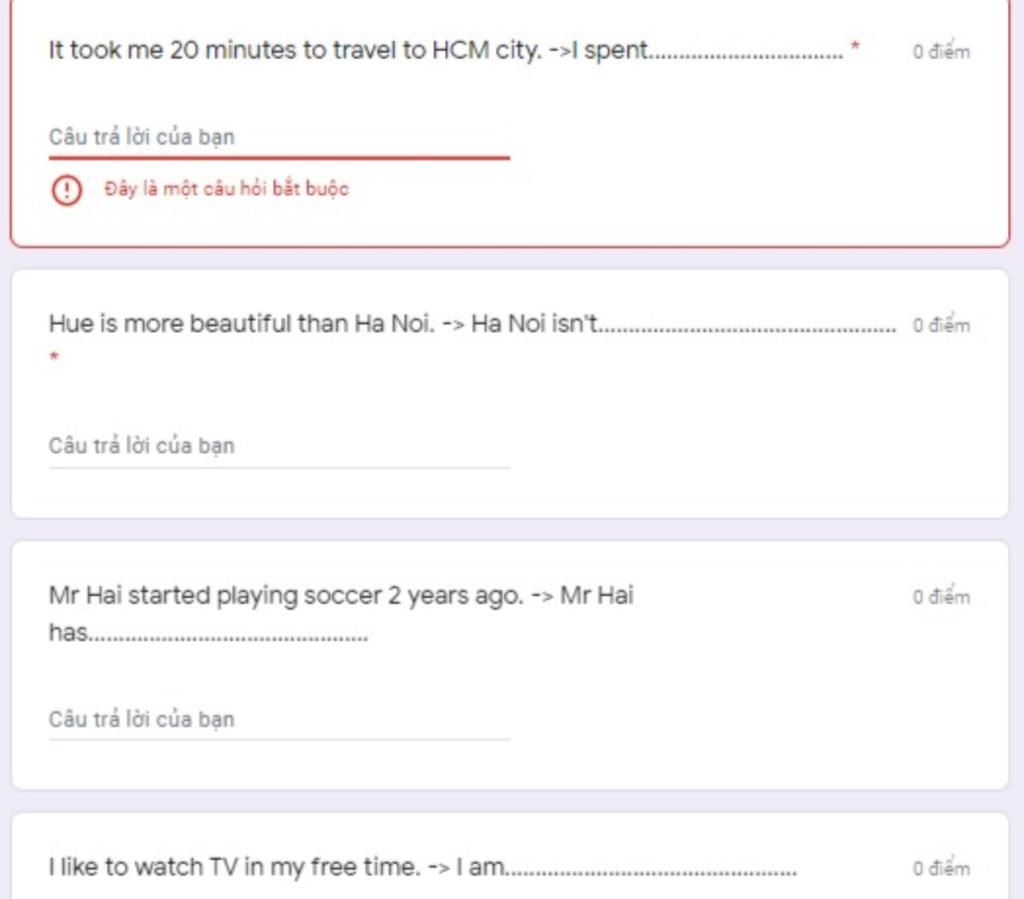Image resolution: width=1024 pixels, height=899 pixels.
Task: Focus the answer field for 'Mr Hai has' question
Action: click(279, 719)
